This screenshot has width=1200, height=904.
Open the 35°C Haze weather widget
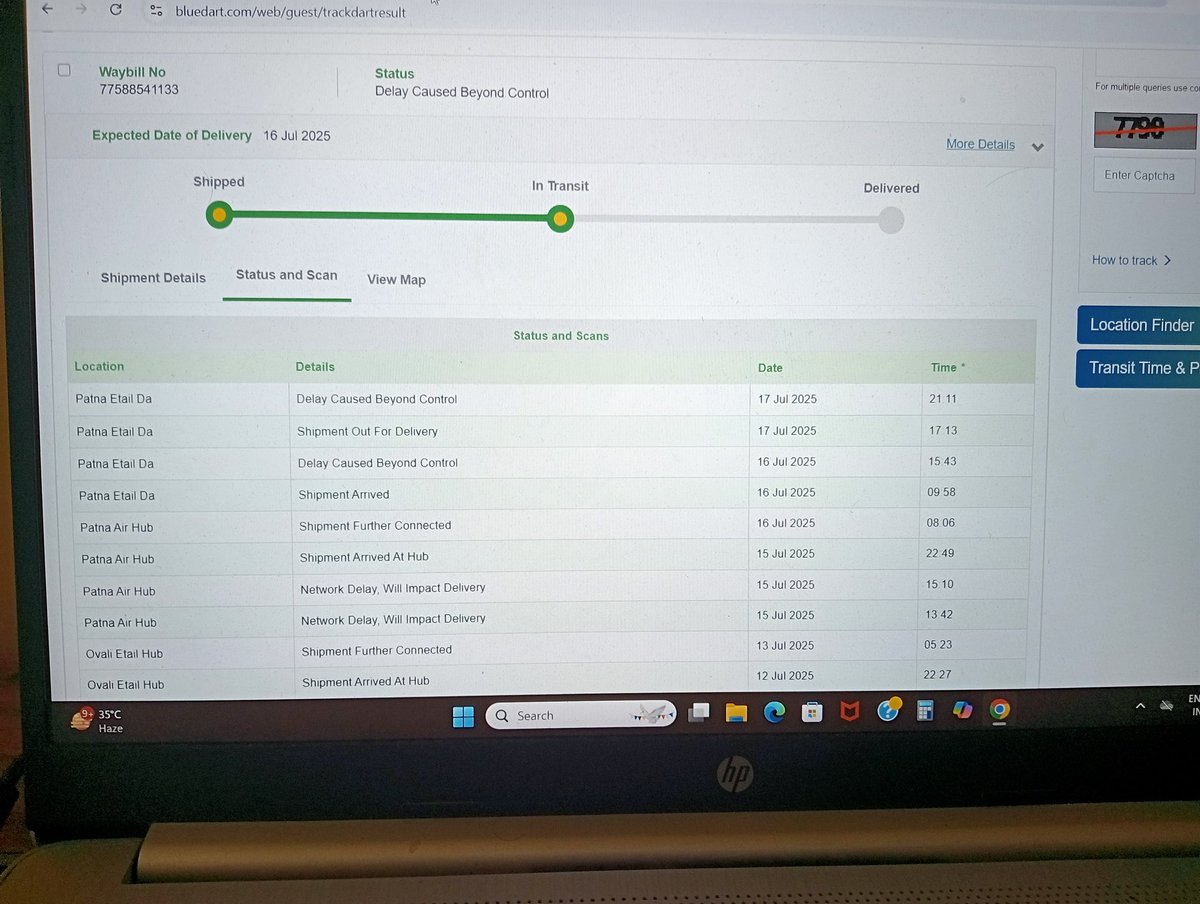click(x=98, y=720)
